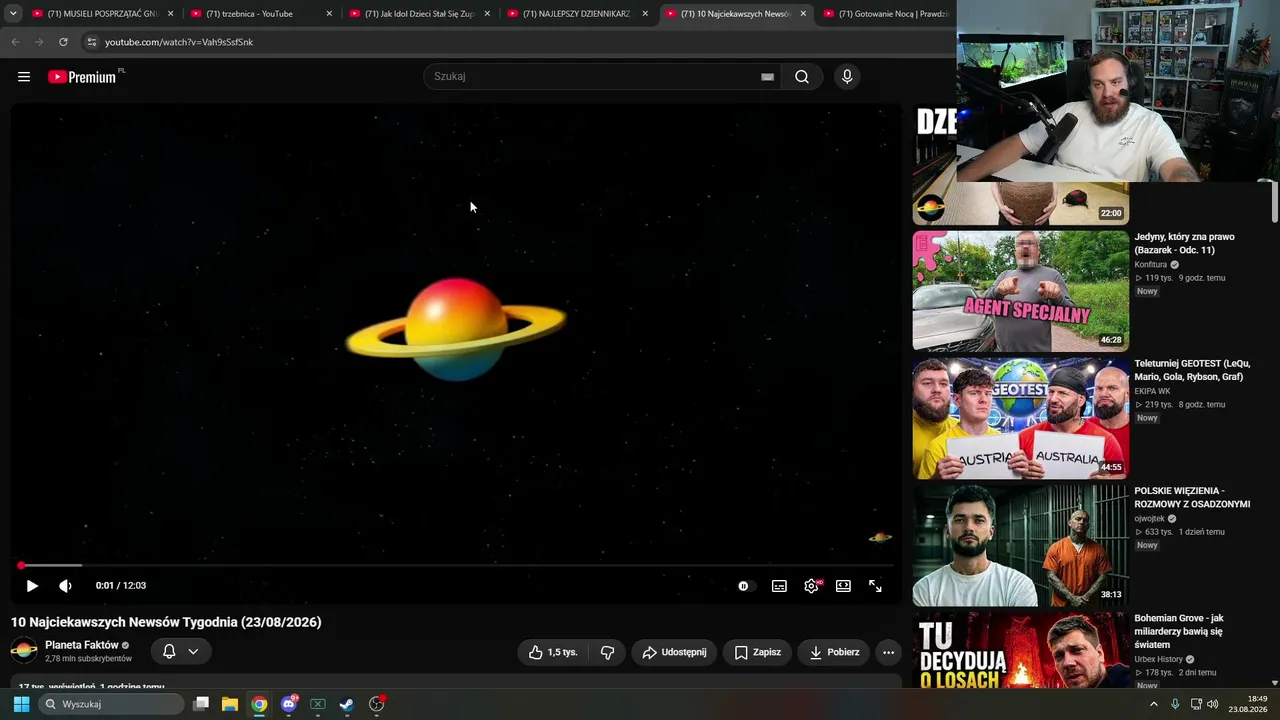Viewport: 1280px width, 720px height.
Task: Open Google Chrome from the taskbar
Action: [x=259, y=704]
